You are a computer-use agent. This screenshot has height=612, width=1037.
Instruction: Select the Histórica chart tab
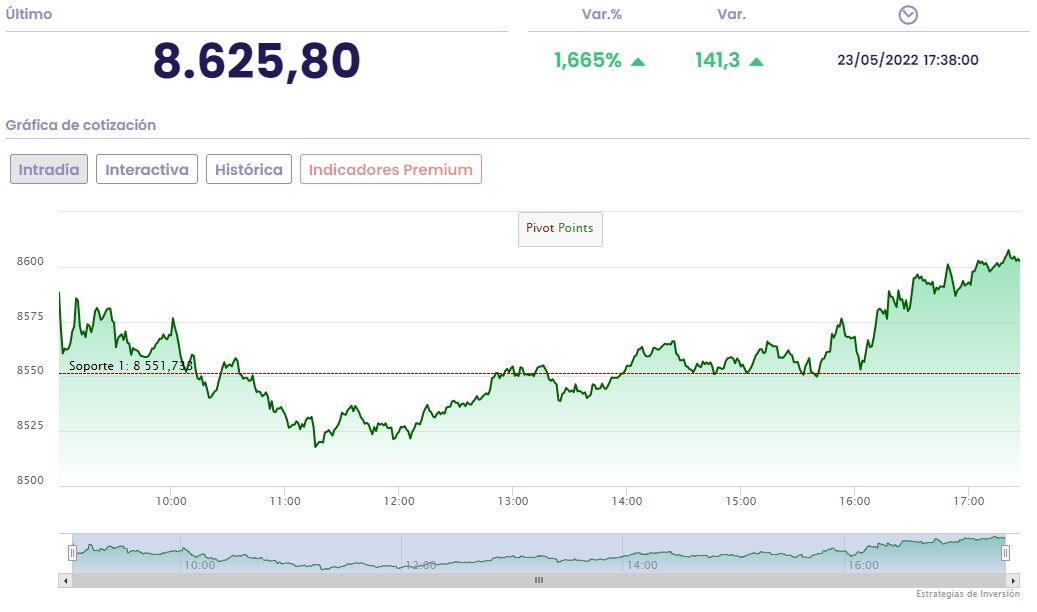click(249, 170)
